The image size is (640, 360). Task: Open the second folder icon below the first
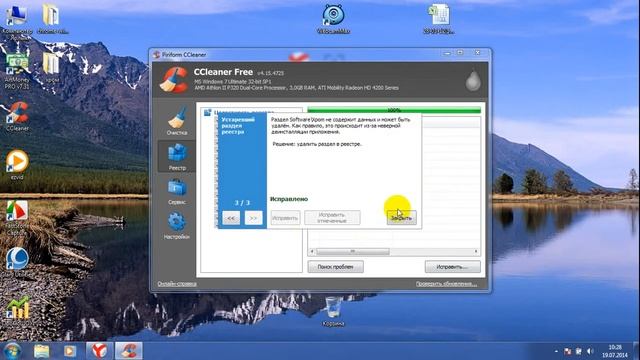(52, 68)
